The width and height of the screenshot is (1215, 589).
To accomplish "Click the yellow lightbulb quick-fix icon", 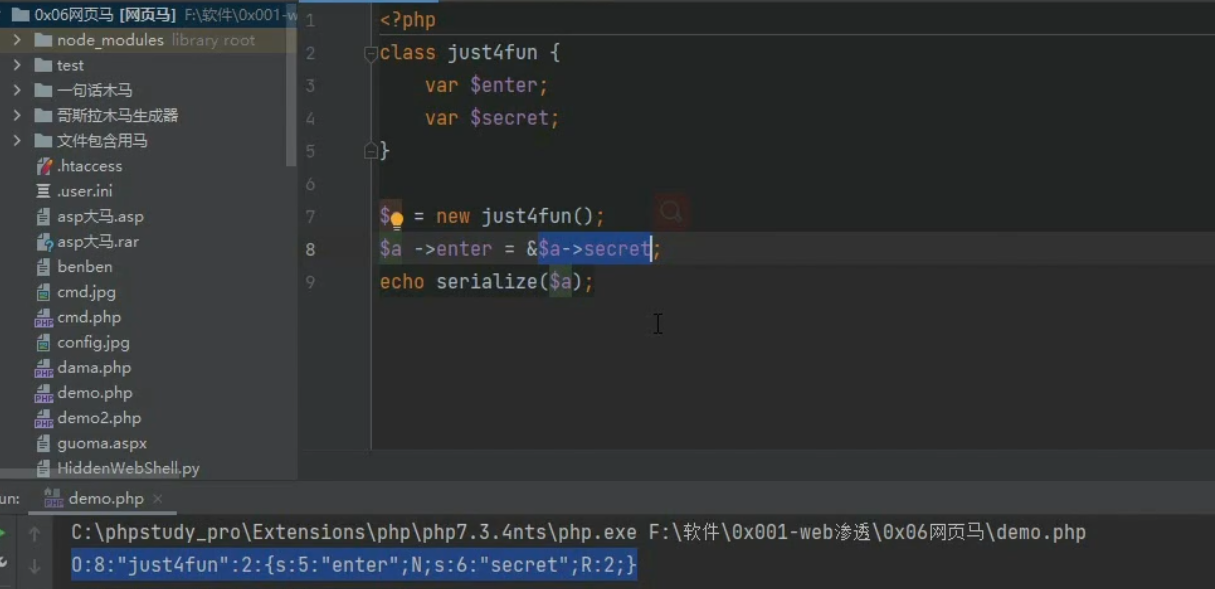I will coord(397,219).
